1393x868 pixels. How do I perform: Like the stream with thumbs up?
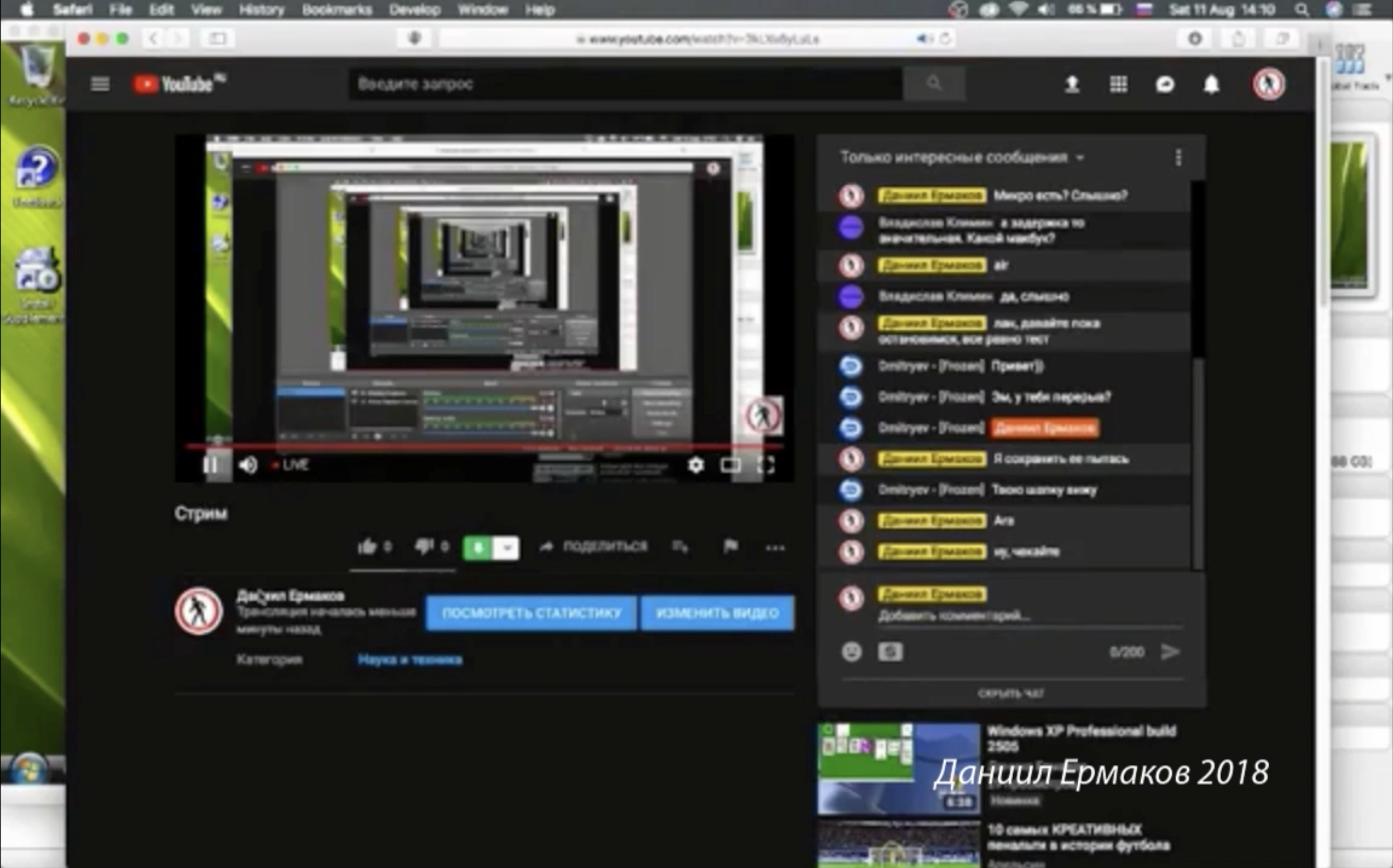click(367, 546)
